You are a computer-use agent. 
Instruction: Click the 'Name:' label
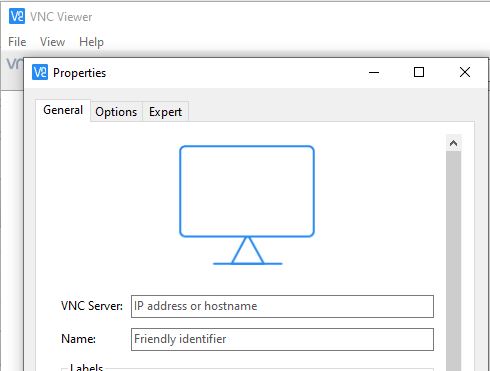coord(78,339)
